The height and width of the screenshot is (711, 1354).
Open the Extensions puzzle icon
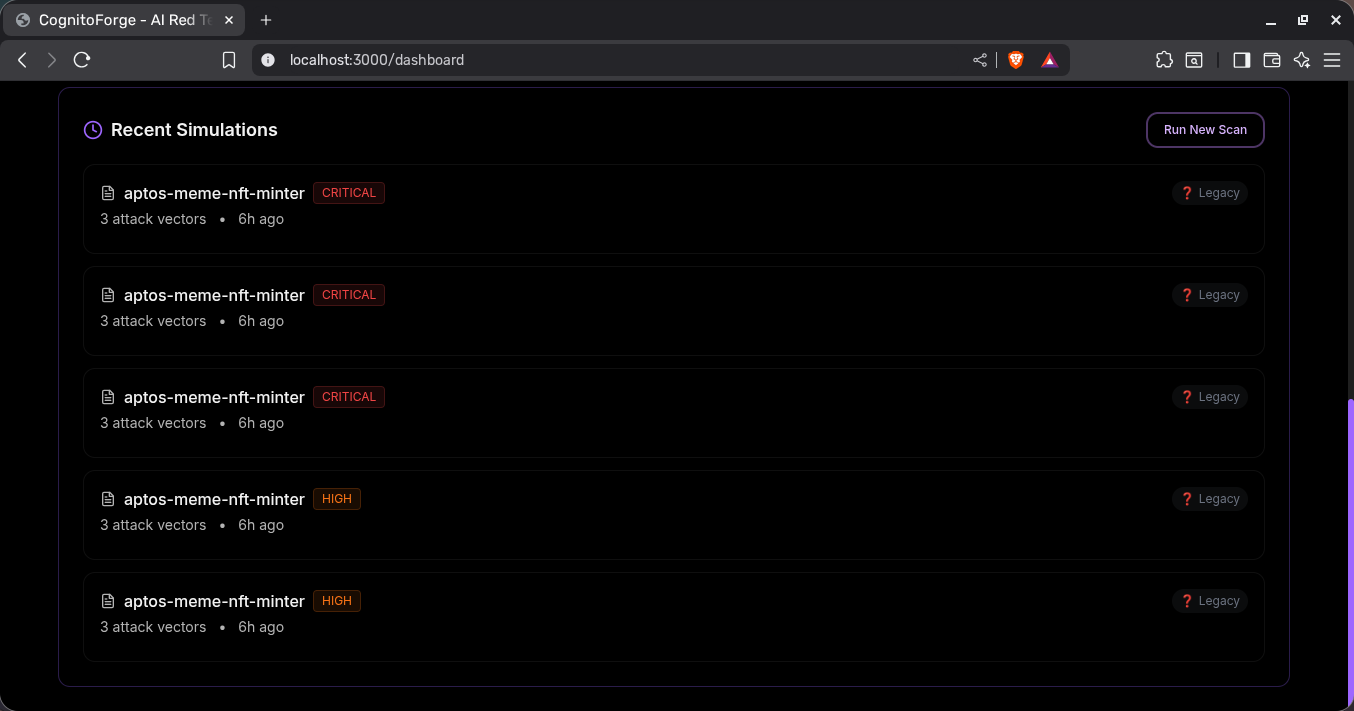click(1164, 60)
